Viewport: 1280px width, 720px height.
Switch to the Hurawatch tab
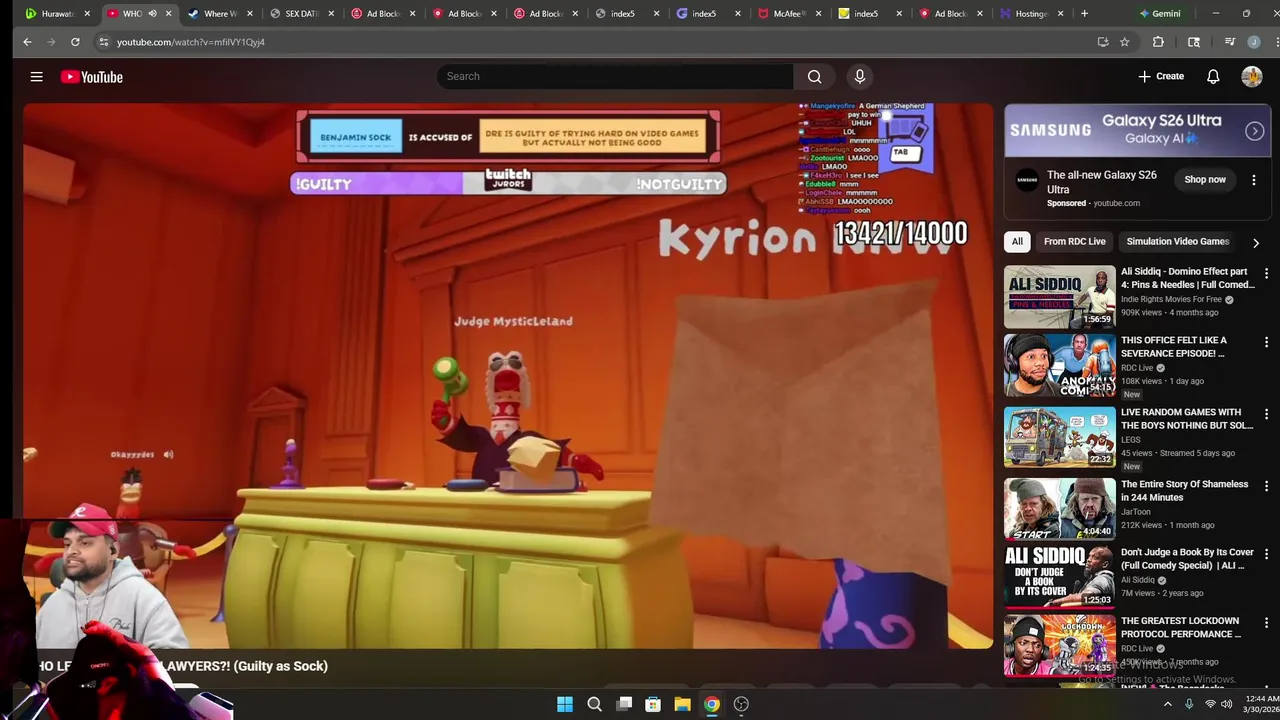57,13
